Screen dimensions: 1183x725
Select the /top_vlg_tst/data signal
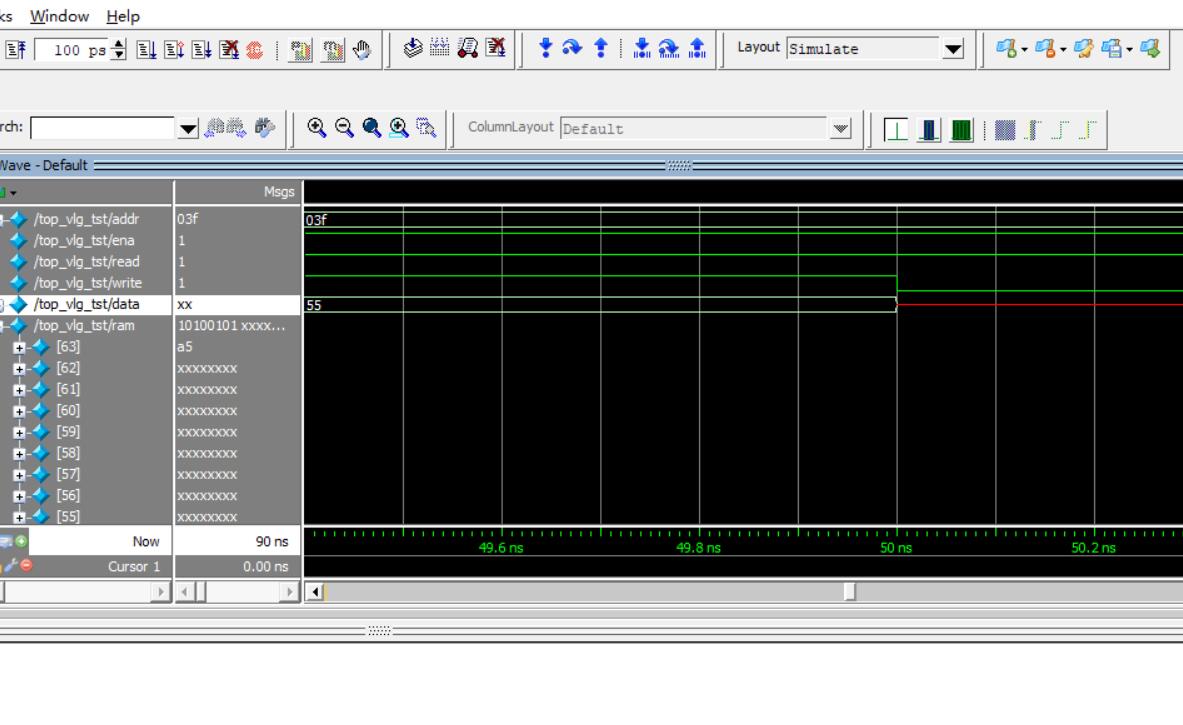click(x=86, y=305)
